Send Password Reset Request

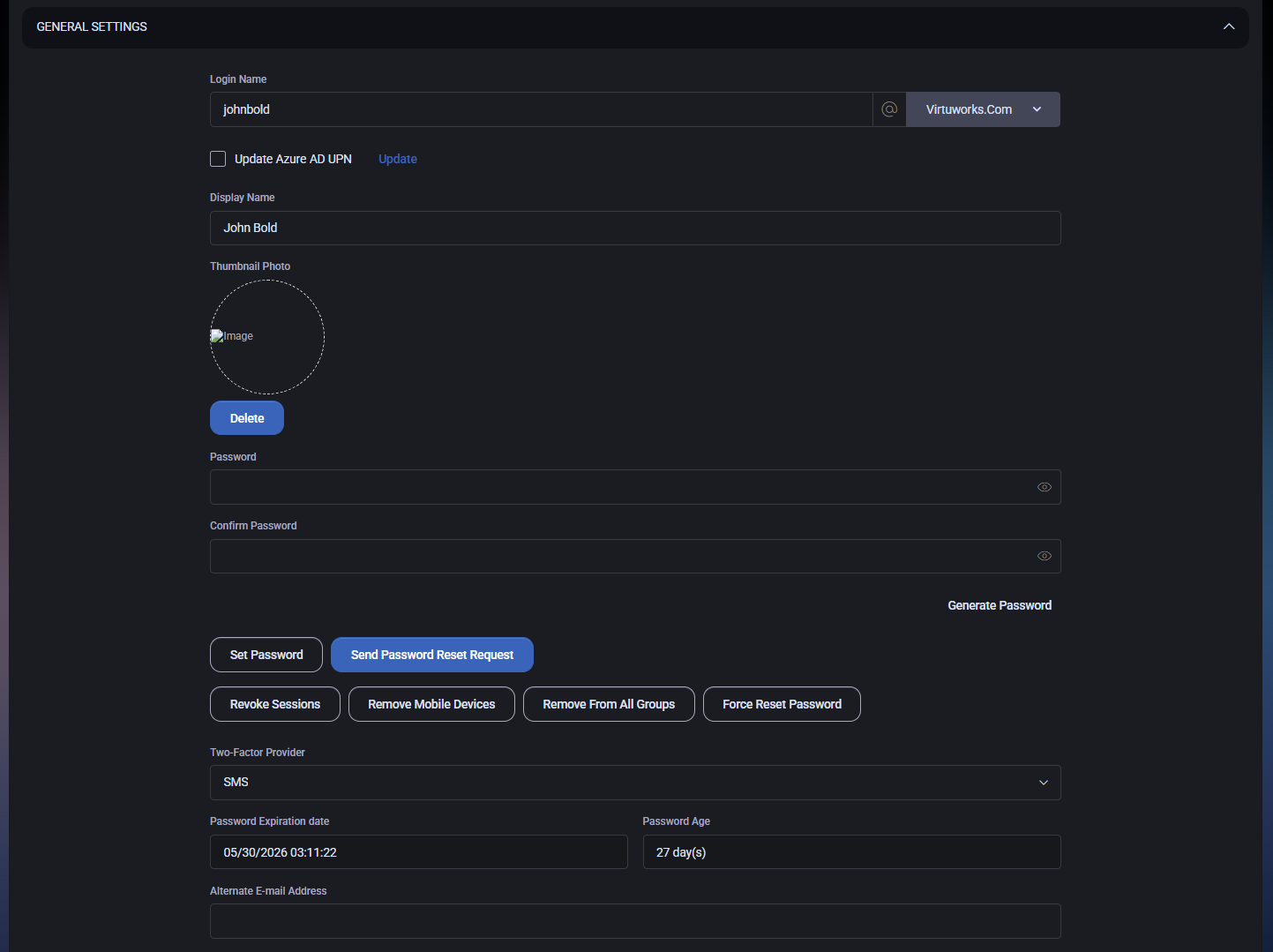point(431,655)
